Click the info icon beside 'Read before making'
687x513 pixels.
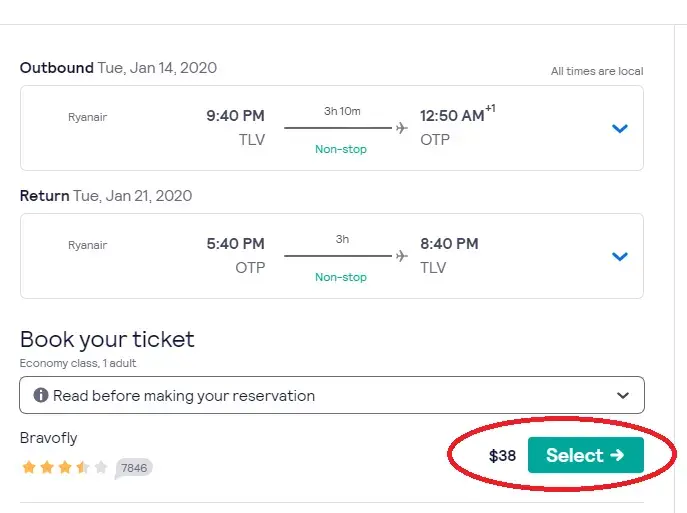(x=41, y=395)
